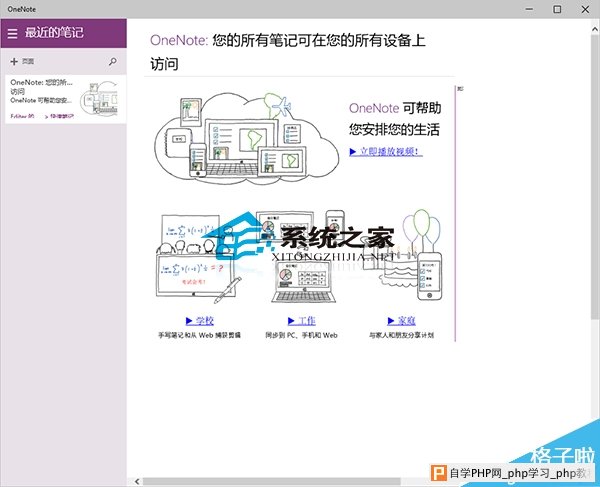This screenshot has height=487, width=600.
Task: Click the cloud devices illustration
Action: pos(247,138)
